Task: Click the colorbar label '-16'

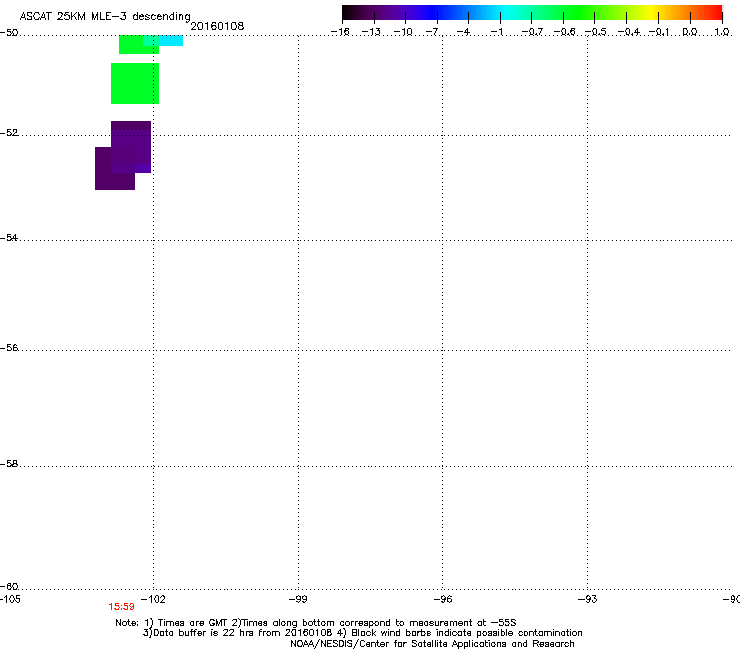Action: point(340,32)
